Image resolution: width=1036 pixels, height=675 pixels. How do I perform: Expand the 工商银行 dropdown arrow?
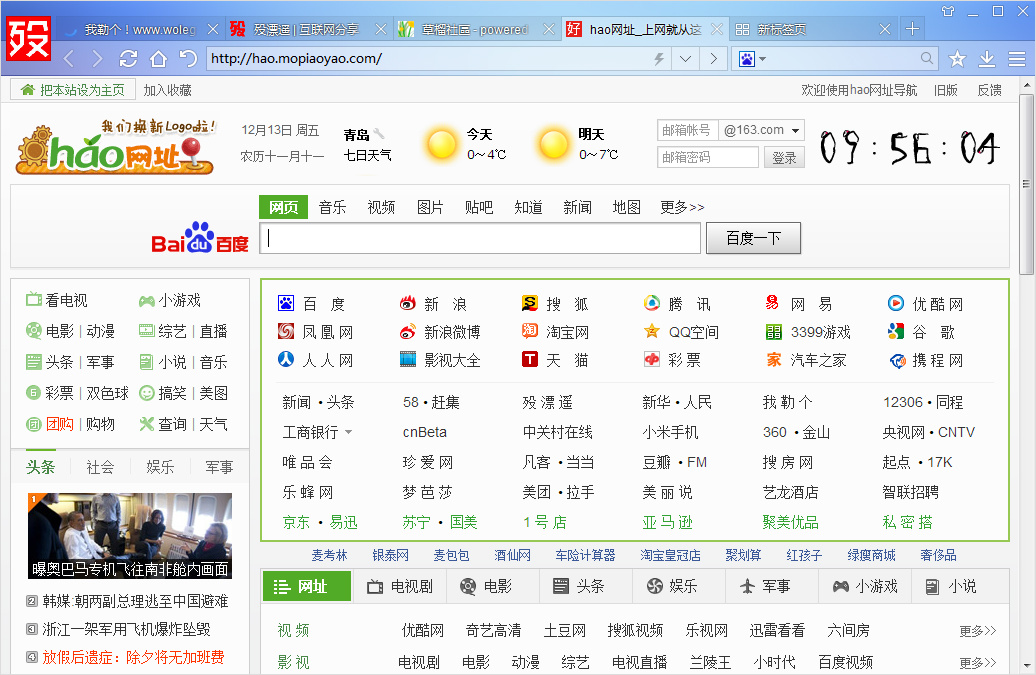coord(348,433)
